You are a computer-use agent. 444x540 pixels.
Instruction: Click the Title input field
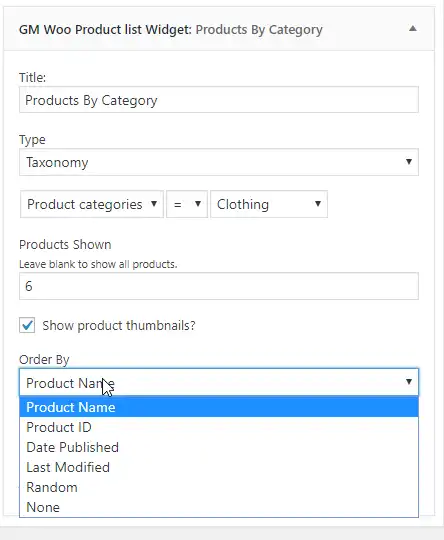pyautogui.click(x=219, y=100)
